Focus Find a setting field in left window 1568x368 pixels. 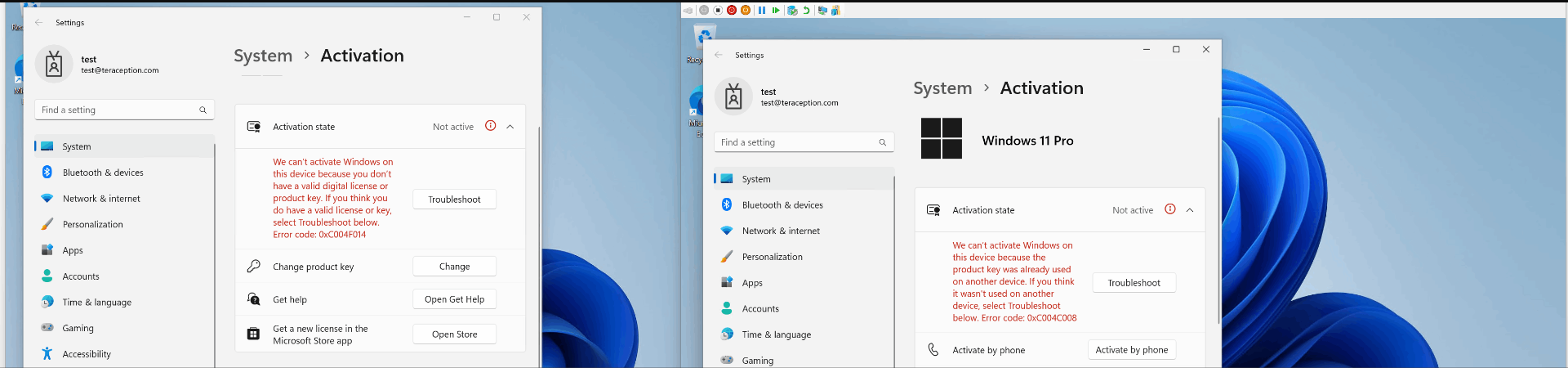[x=124, y=110]
